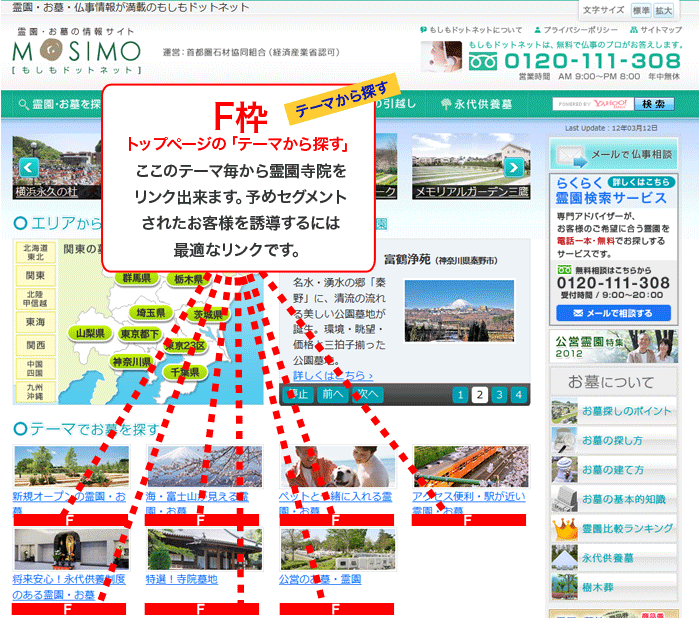Select the 関西 region tab
Viewport: 700px width, 619px height.
click(35, 345)
